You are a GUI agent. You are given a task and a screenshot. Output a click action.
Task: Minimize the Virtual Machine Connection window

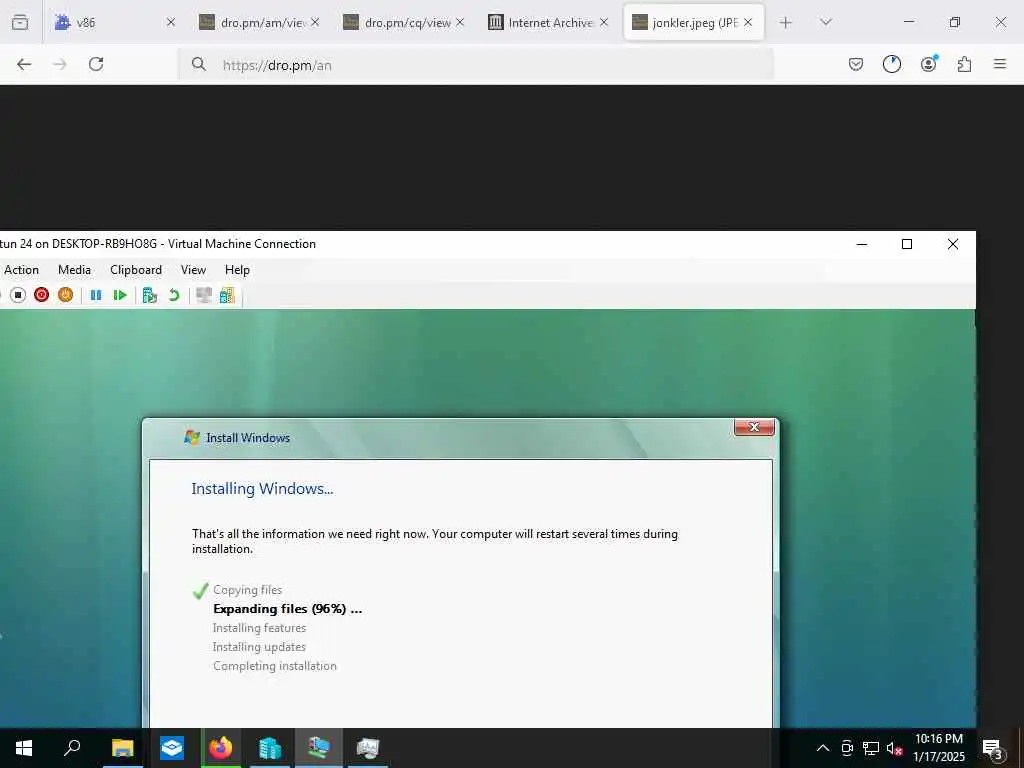tap(862, 244)
